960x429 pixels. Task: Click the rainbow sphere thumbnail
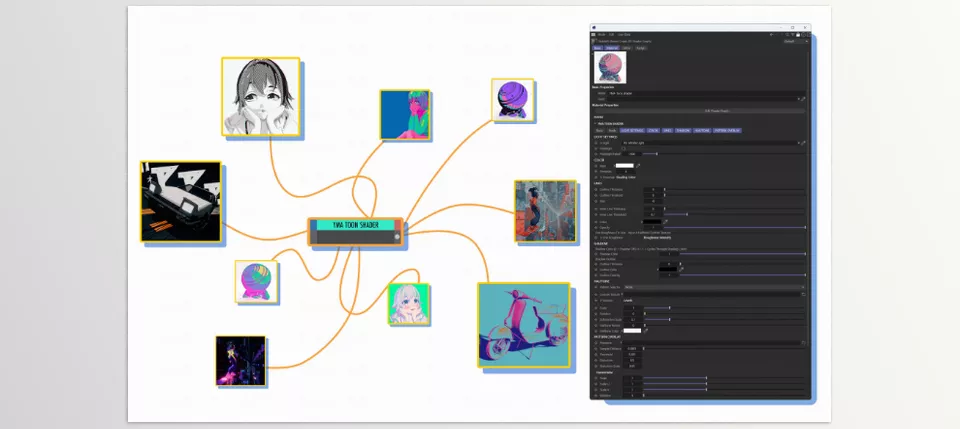(x=257, y=282)
